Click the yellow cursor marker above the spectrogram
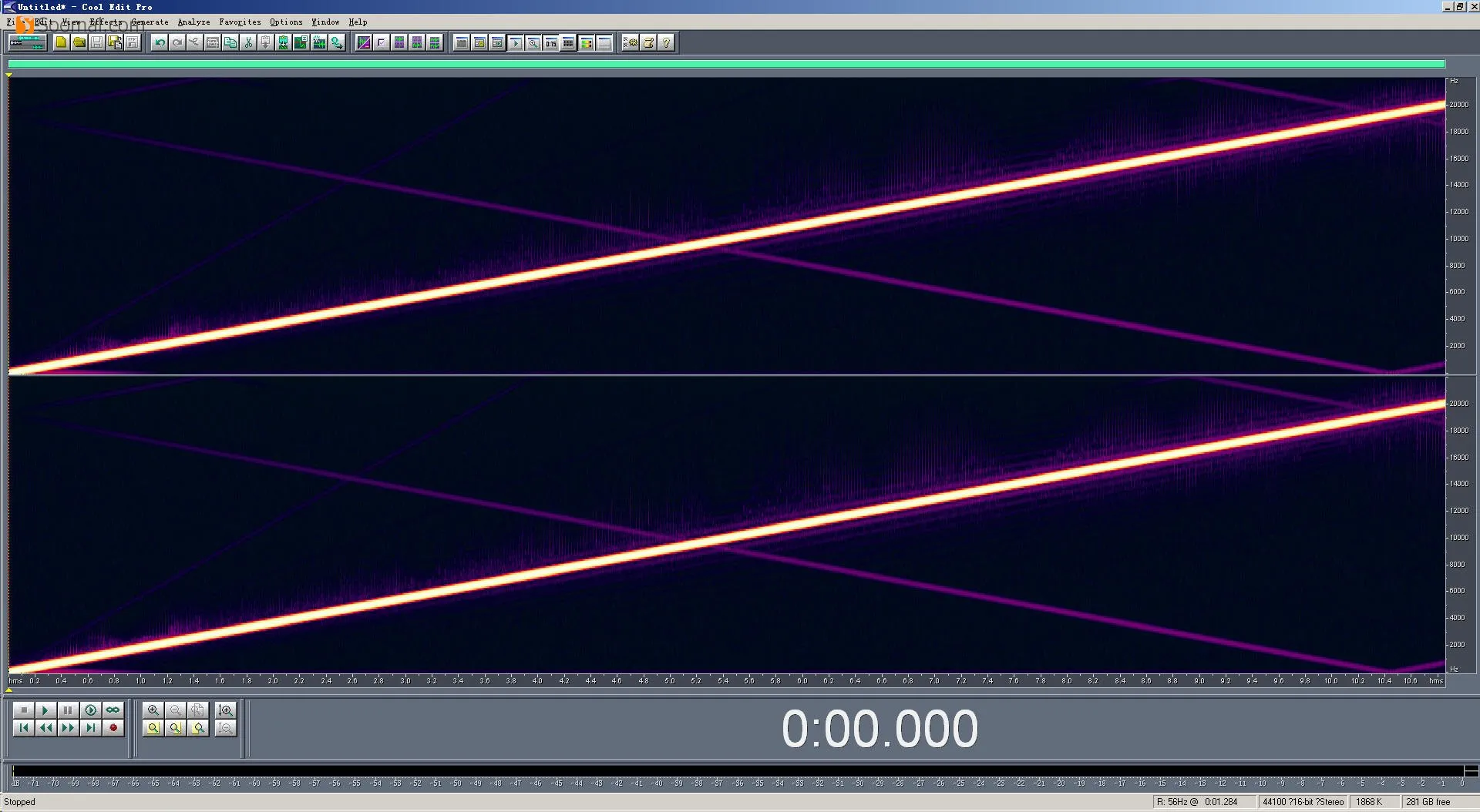Viewport: 1480px width, 812px height. 8,75
